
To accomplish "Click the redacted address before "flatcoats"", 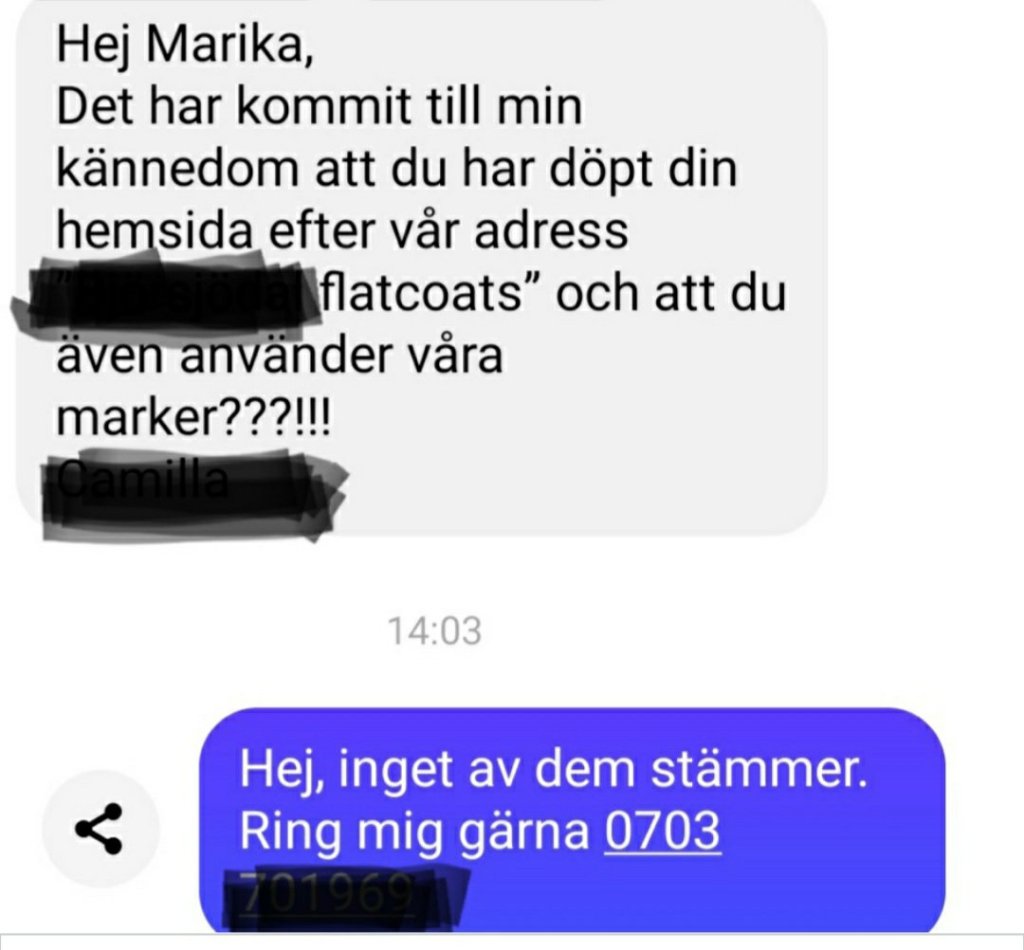I will (168, 294).
